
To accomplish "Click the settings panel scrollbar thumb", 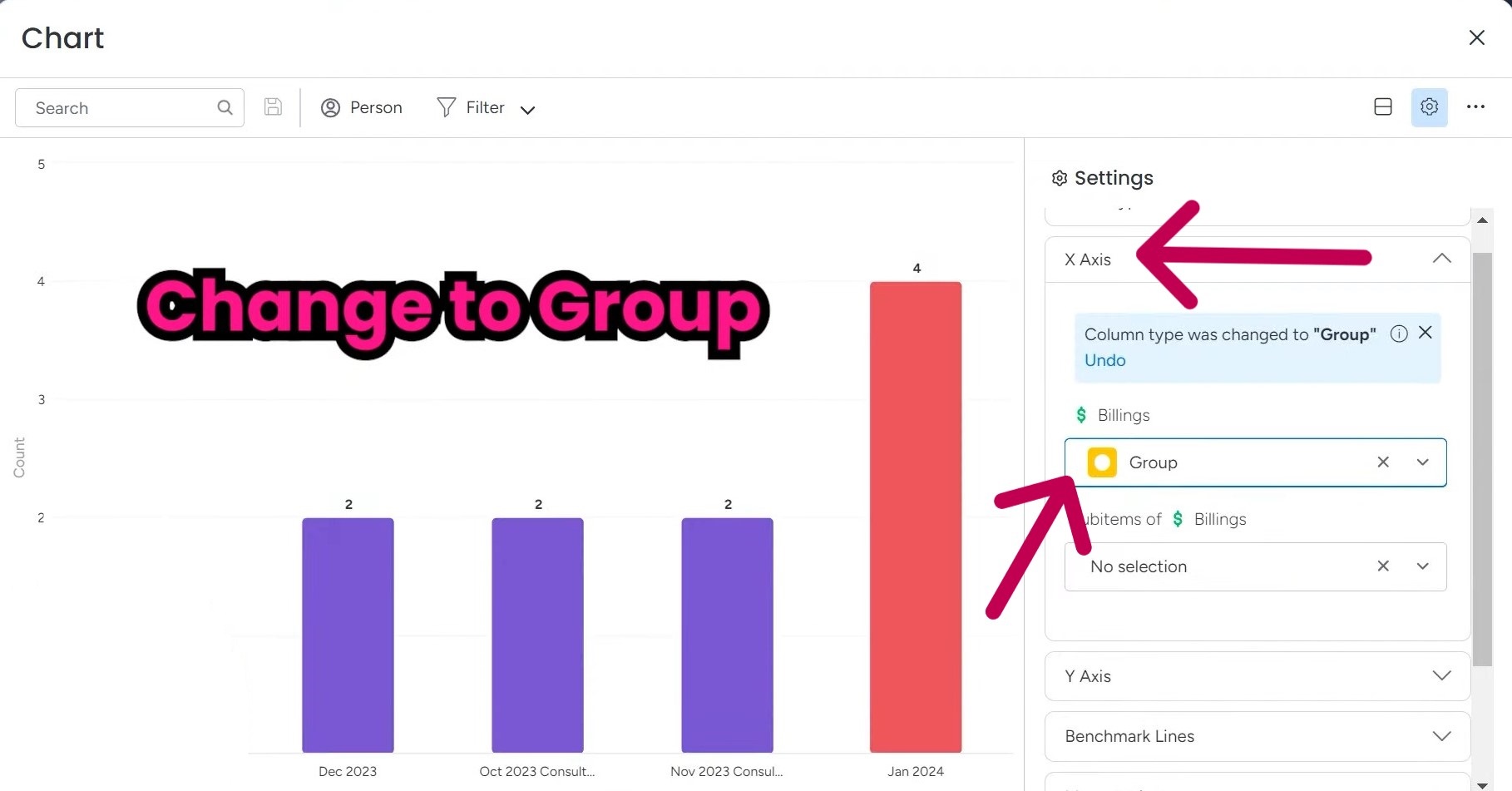I will pos(1482,459).
